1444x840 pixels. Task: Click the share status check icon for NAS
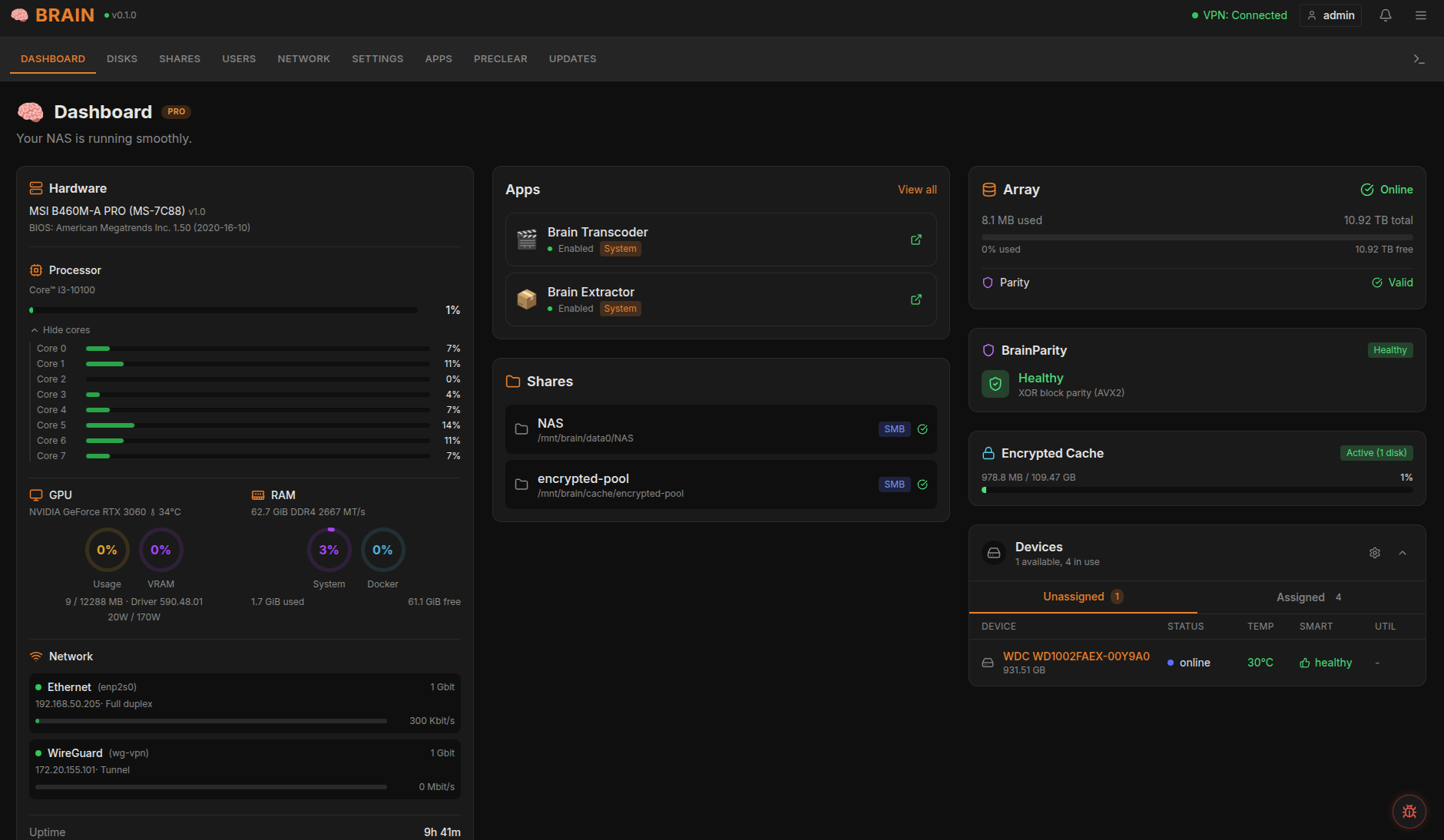[x=922, y=429]
